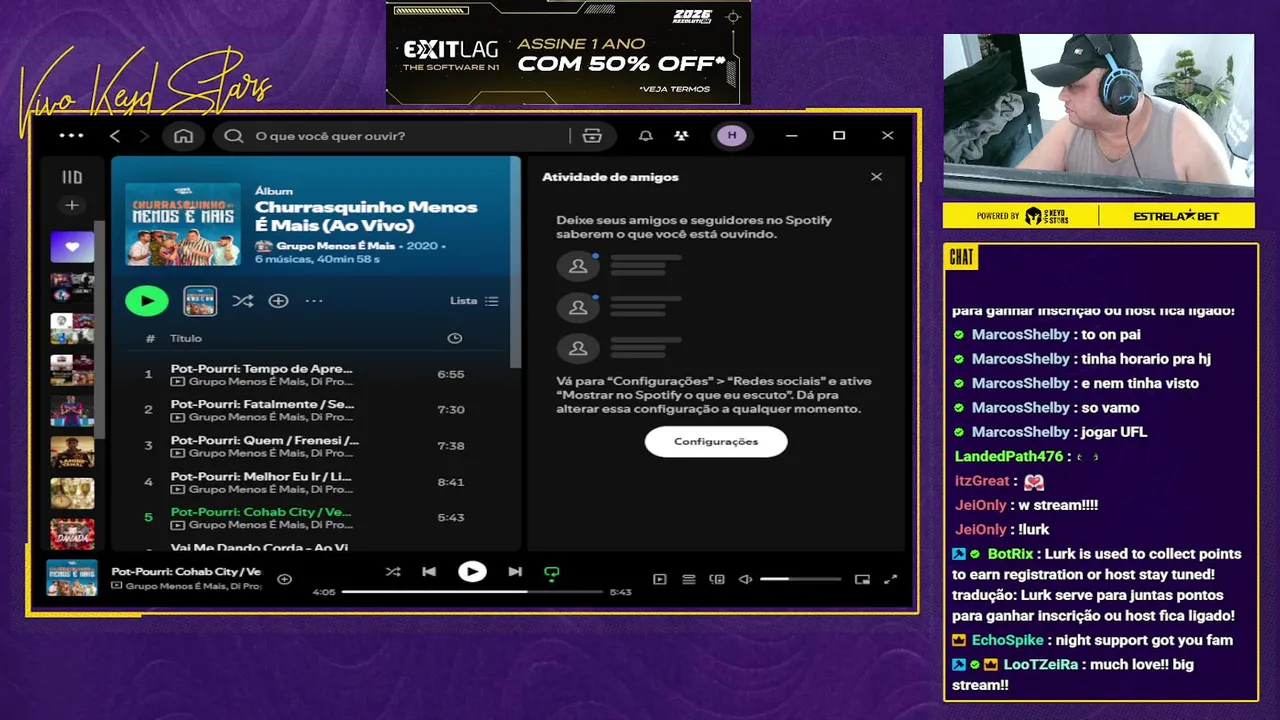Image resolution: width=1280 pixels, height=720 pixels.
Task: Go back with the left arrow
Action: [x=115, y=136]
